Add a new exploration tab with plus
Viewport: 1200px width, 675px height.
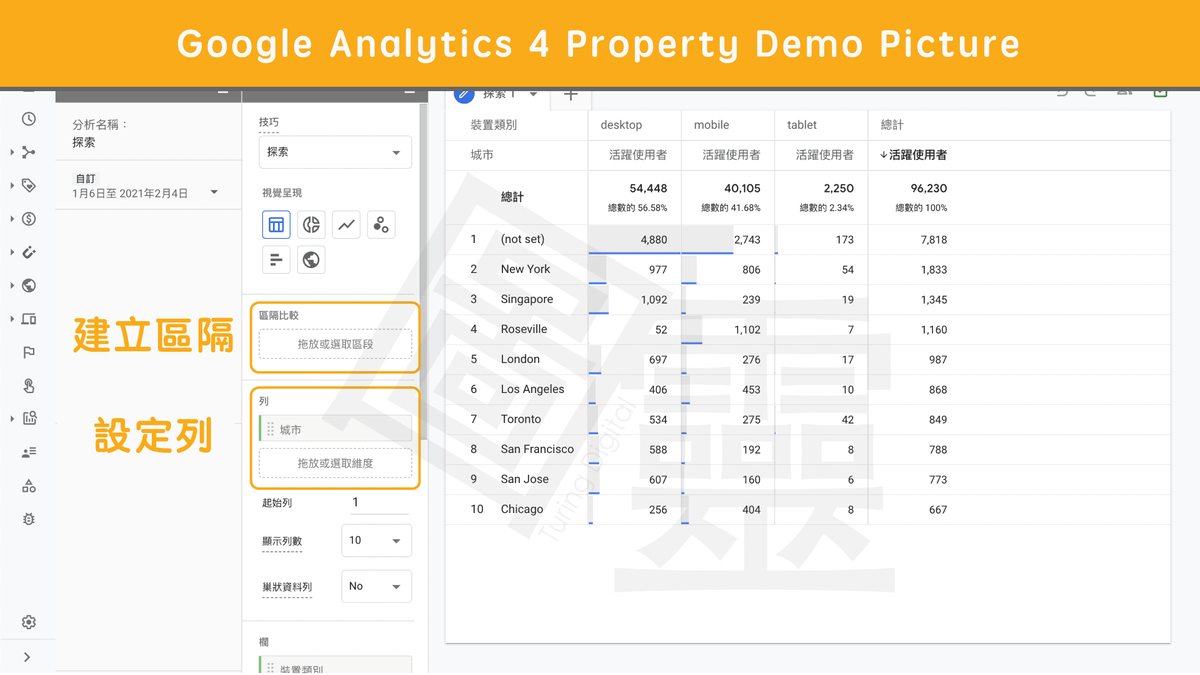pos(570,95)
